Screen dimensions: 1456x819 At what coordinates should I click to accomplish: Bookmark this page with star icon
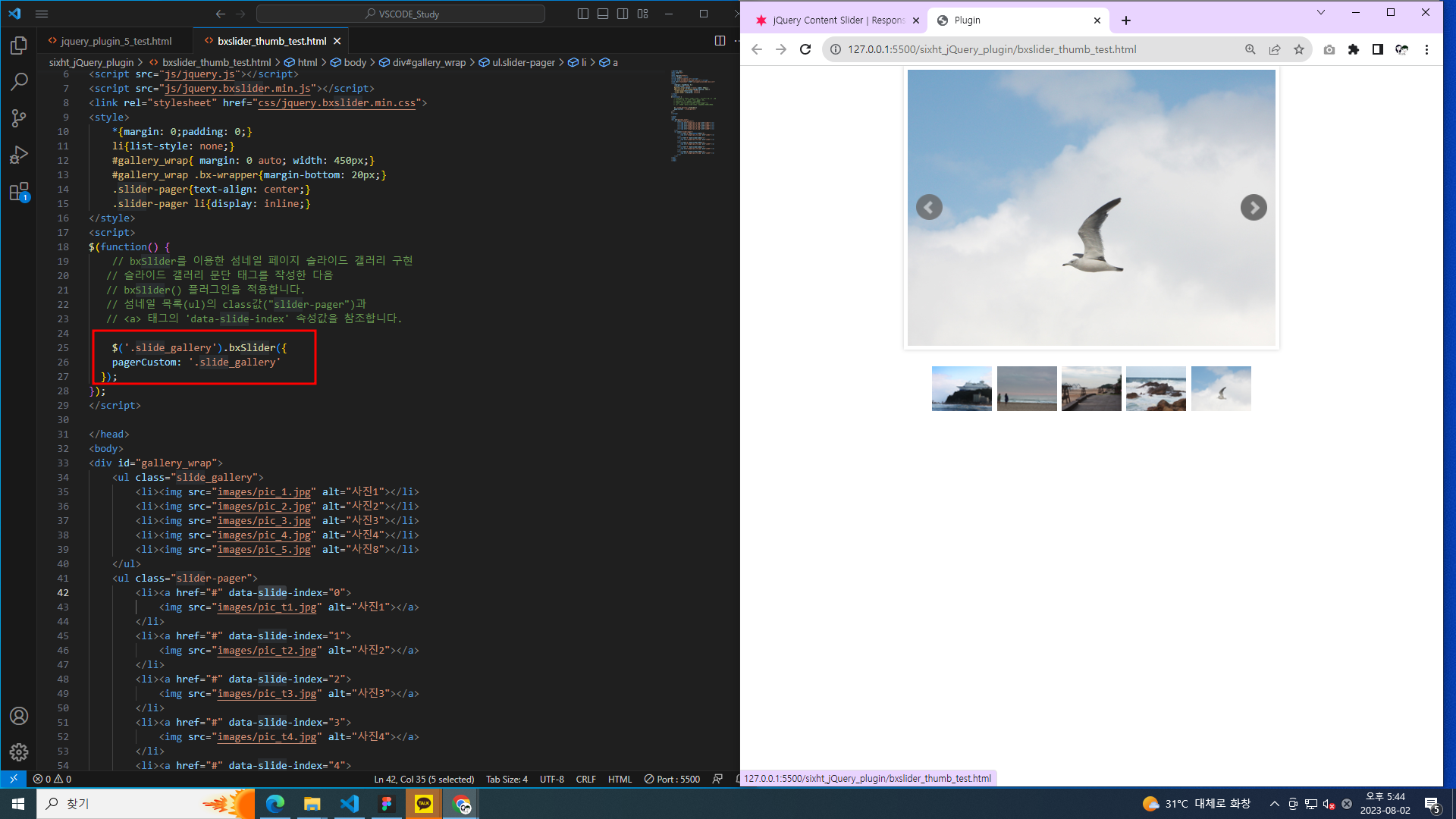pyautogui.click(x=1299, y=49)
